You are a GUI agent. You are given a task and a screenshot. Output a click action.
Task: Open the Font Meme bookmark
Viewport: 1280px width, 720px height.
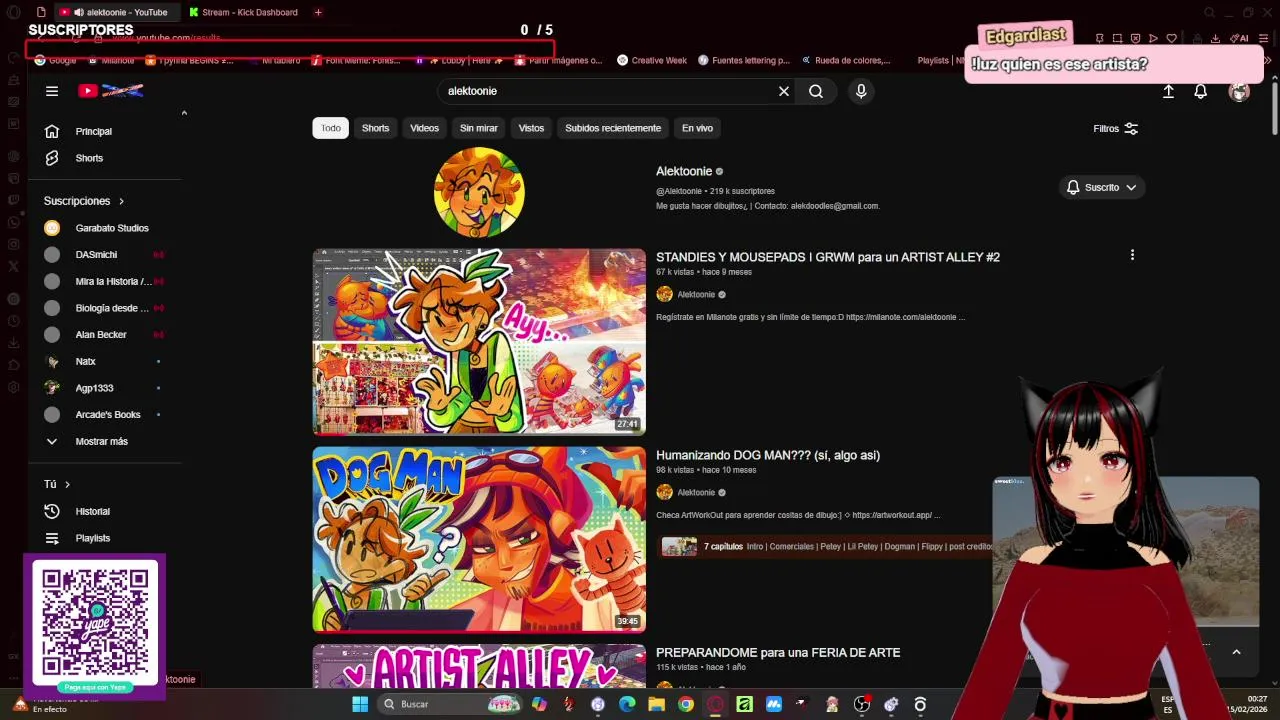[355, 60]
